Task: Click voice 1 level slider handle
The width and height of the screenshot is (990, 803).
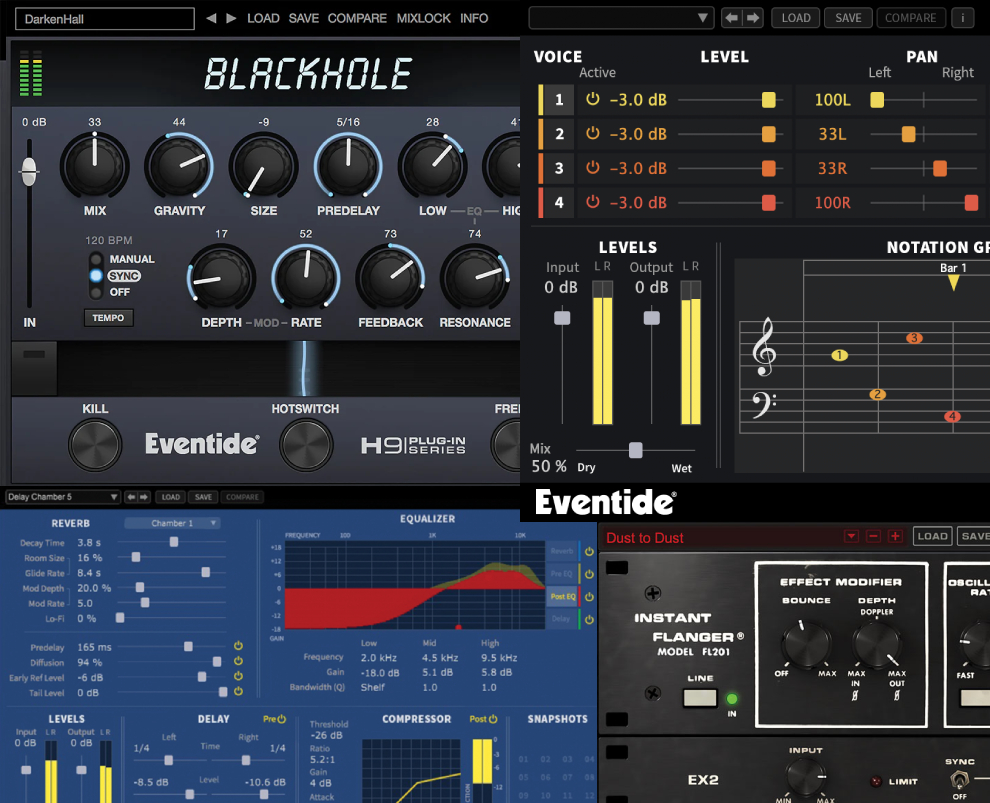Action: click(768, 100)
